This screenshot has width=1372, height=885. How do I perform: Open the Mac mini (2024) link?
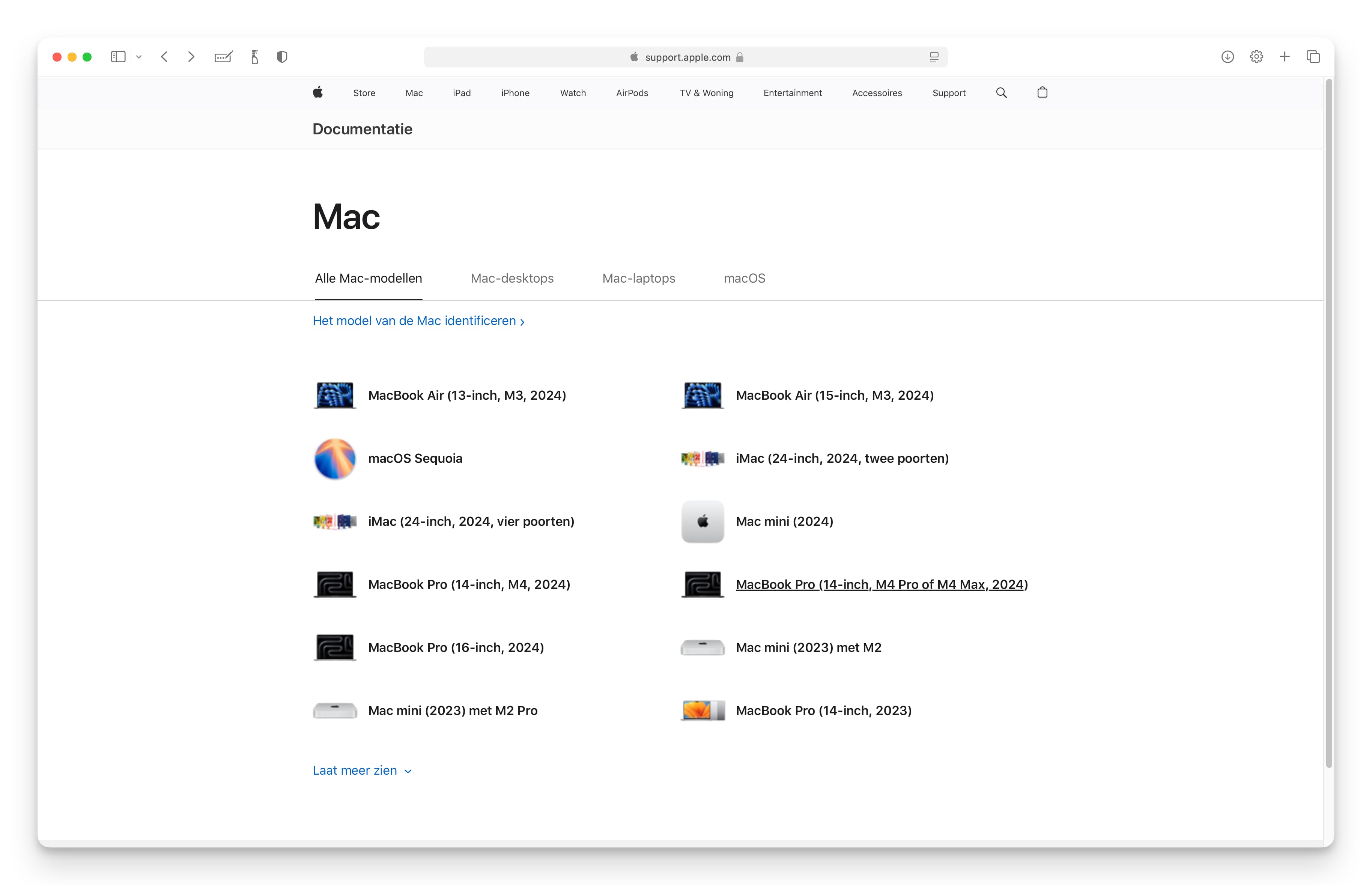(x=784, y=522)
